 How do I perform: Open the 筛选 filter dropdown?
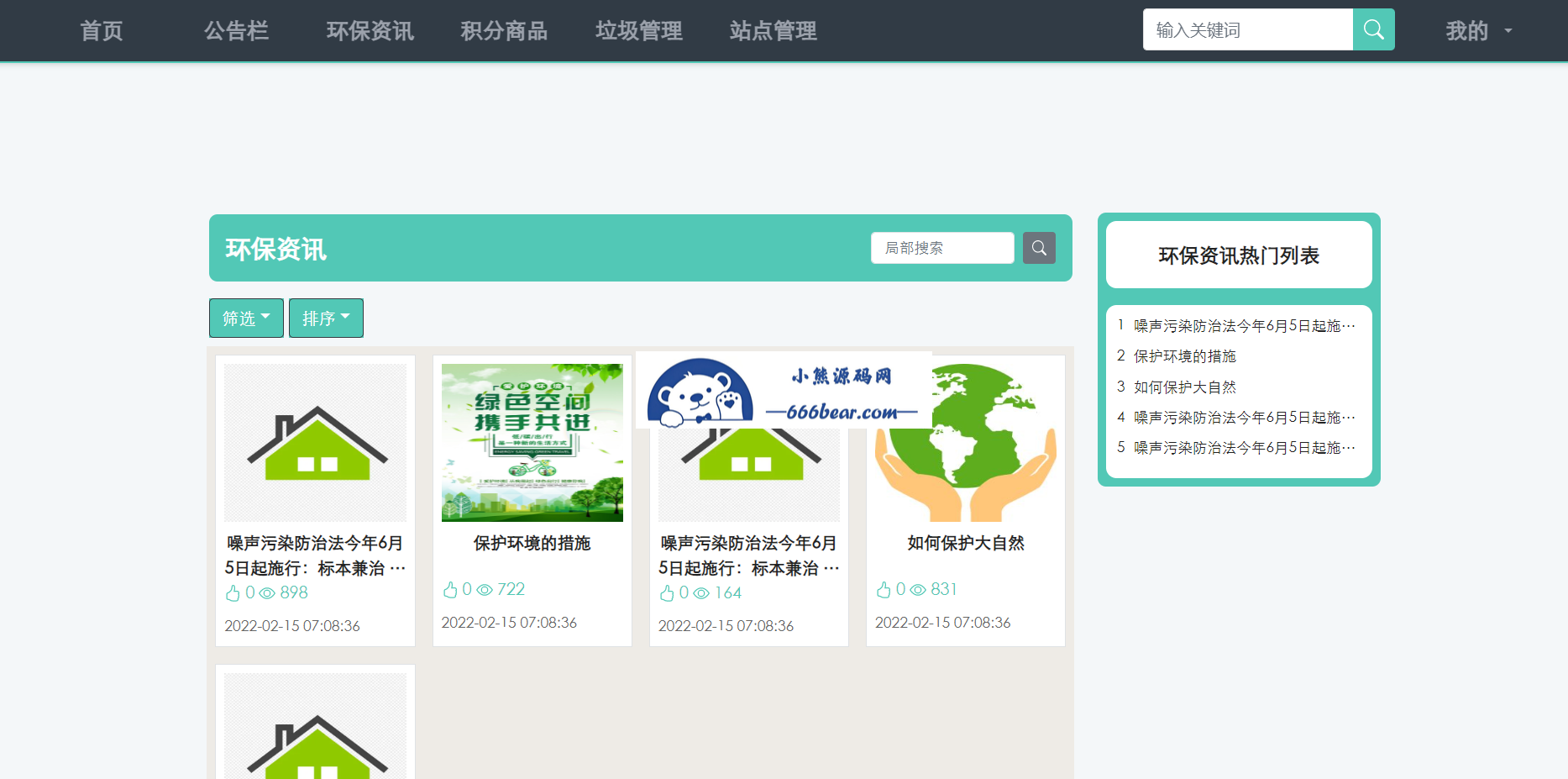pos(246,318)
